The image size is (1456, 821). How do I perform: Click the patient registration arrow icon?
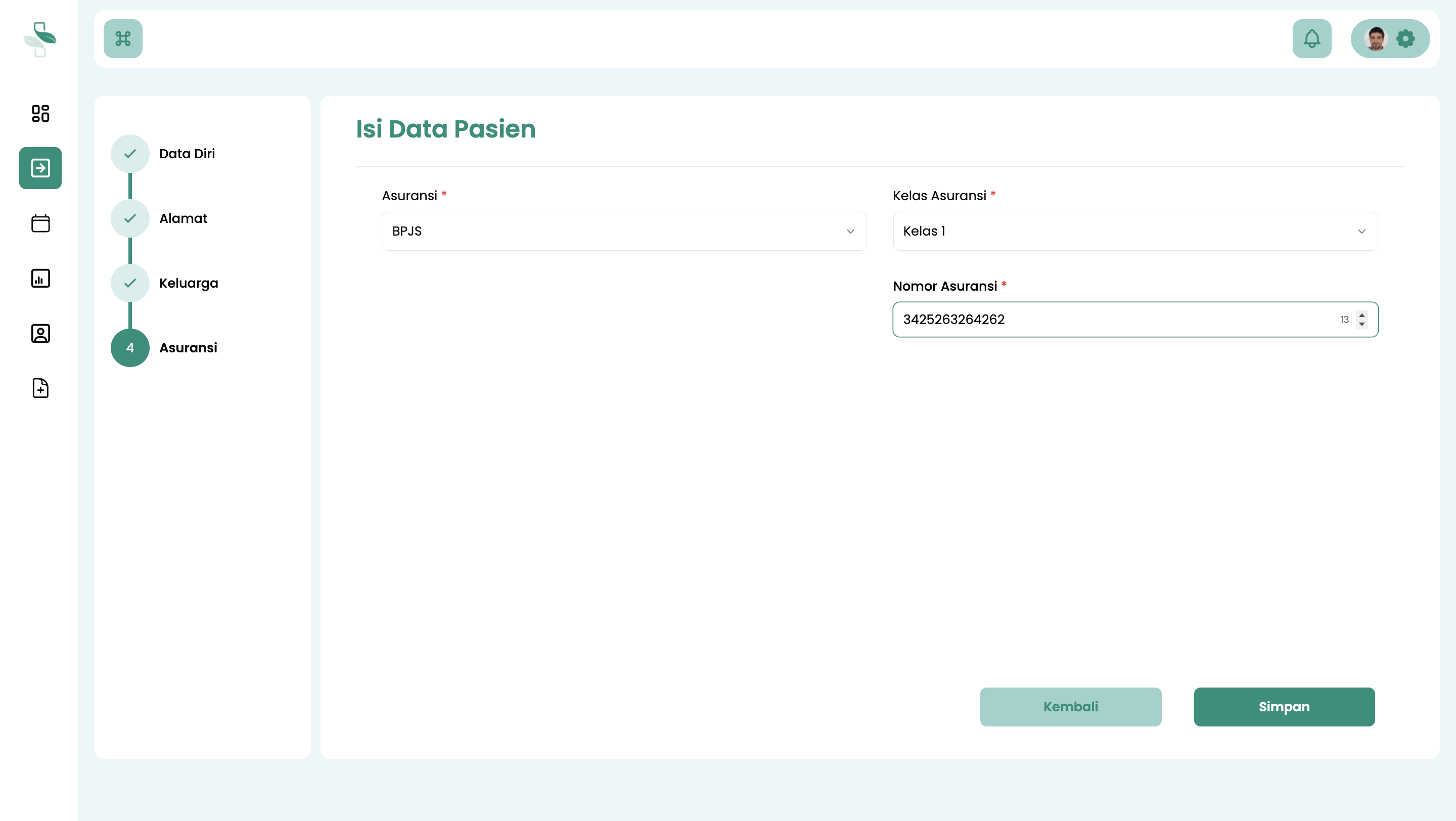pyautogui.click(x=40, y=168)
